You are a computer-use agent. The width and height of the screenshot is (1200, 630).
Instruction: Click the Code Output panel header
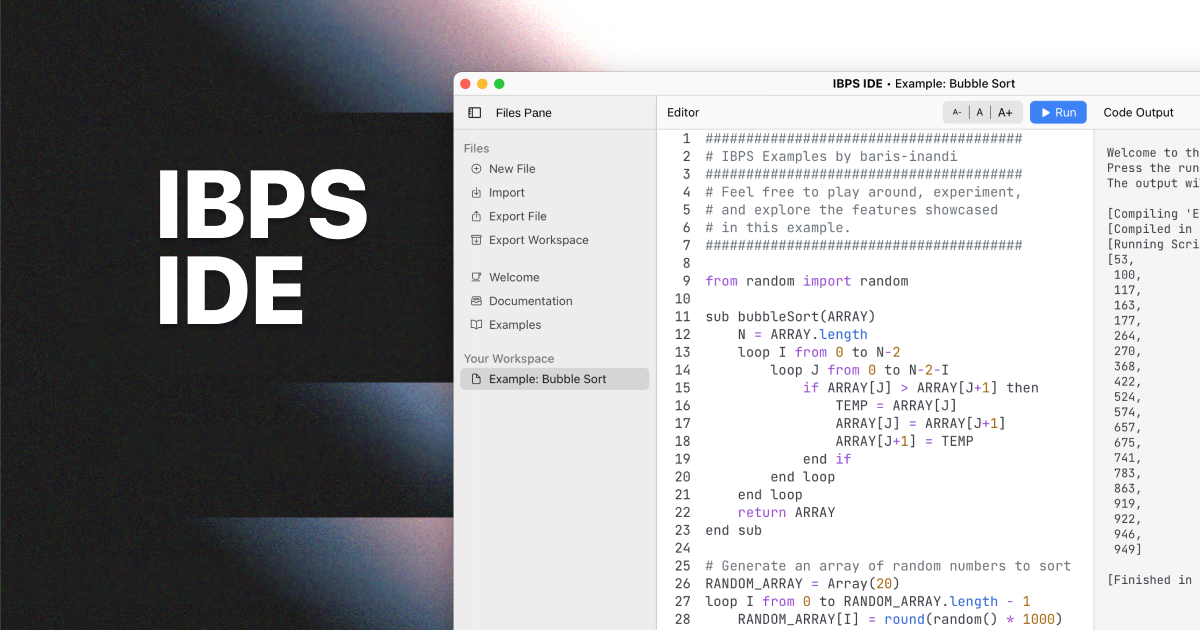[1138, 113]
